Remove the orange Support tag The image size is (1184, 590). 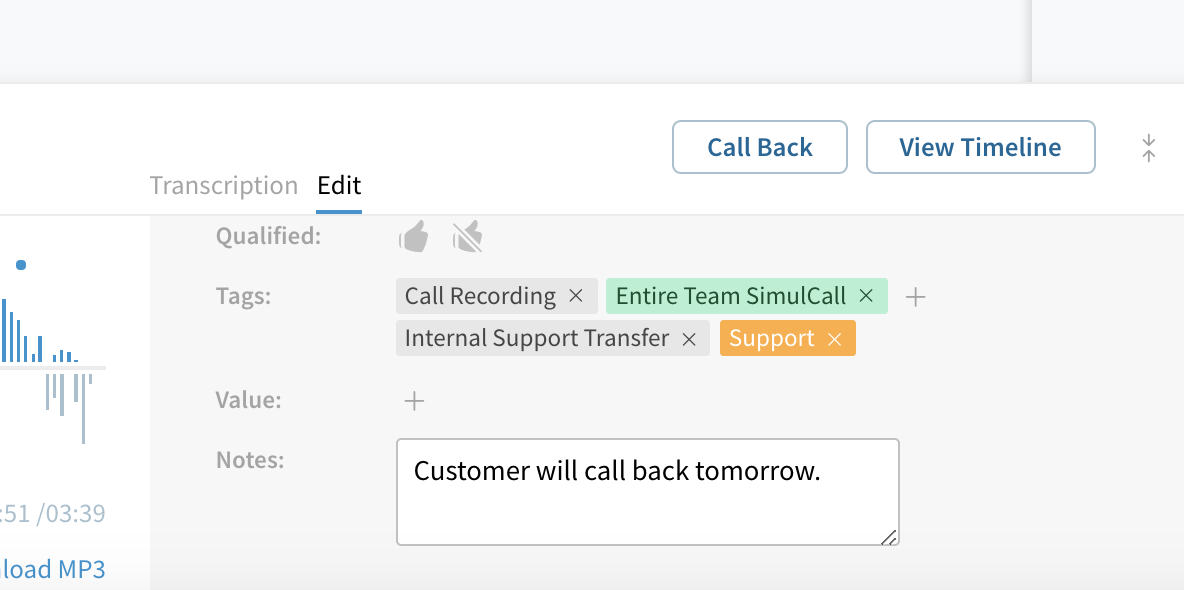pos(834,339)
